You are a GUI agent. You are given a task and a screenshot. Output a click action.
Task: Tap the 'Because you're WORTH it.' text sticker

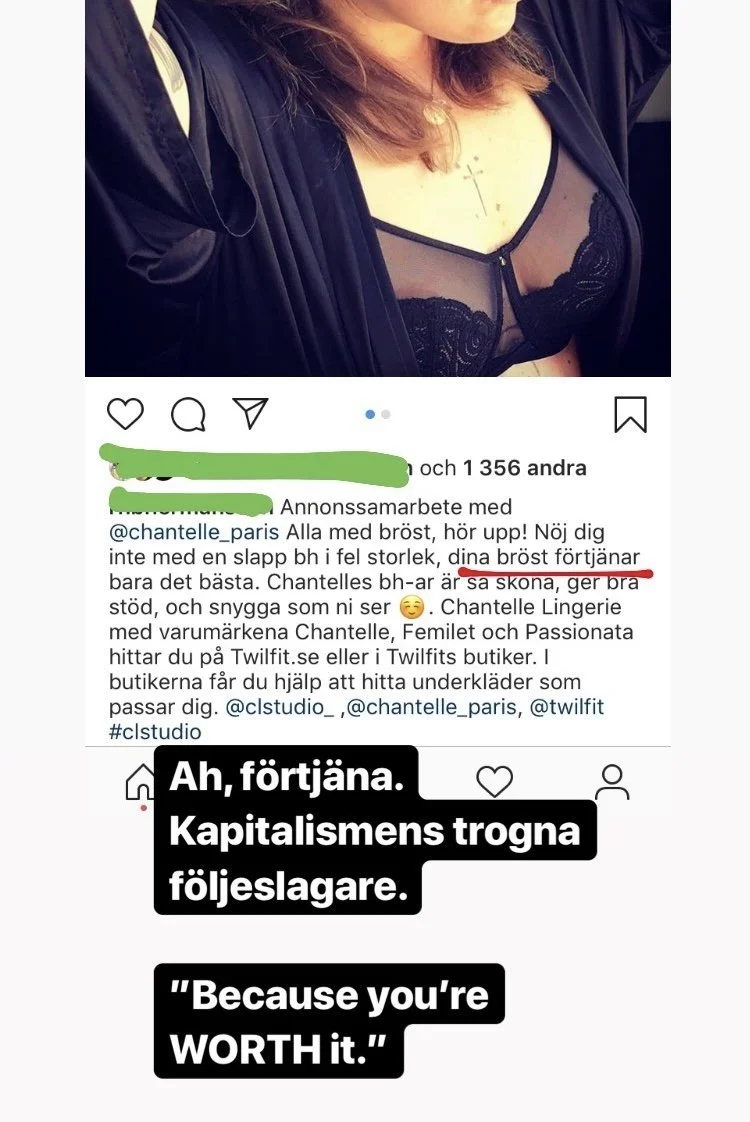[329, 1022]
